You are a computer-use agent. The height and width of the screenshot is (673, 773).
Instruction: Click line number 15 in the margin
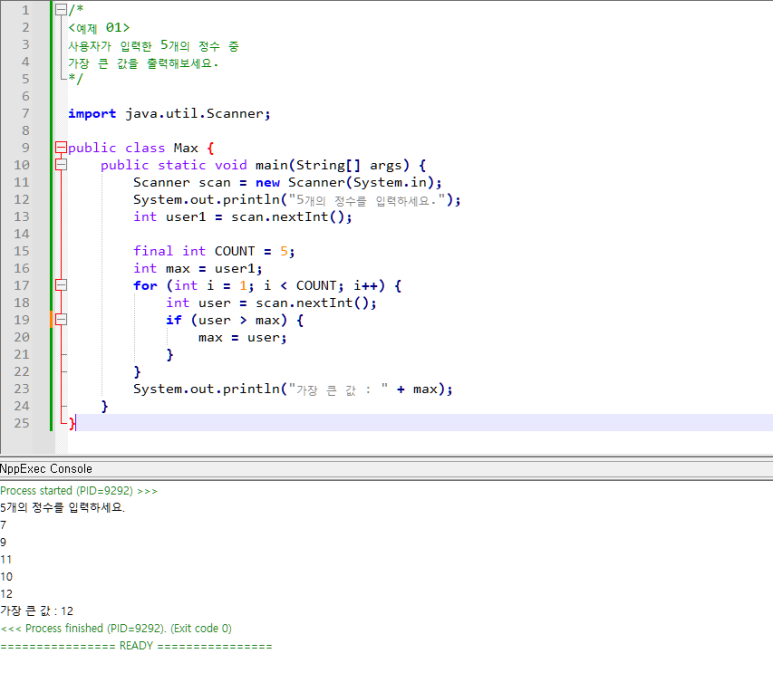[22, 251]
